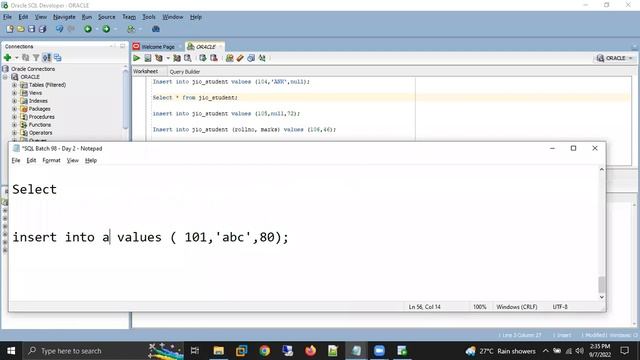Click the Explain Plan icon
Viewport: 640px width, 360px height.
(159, 58)
